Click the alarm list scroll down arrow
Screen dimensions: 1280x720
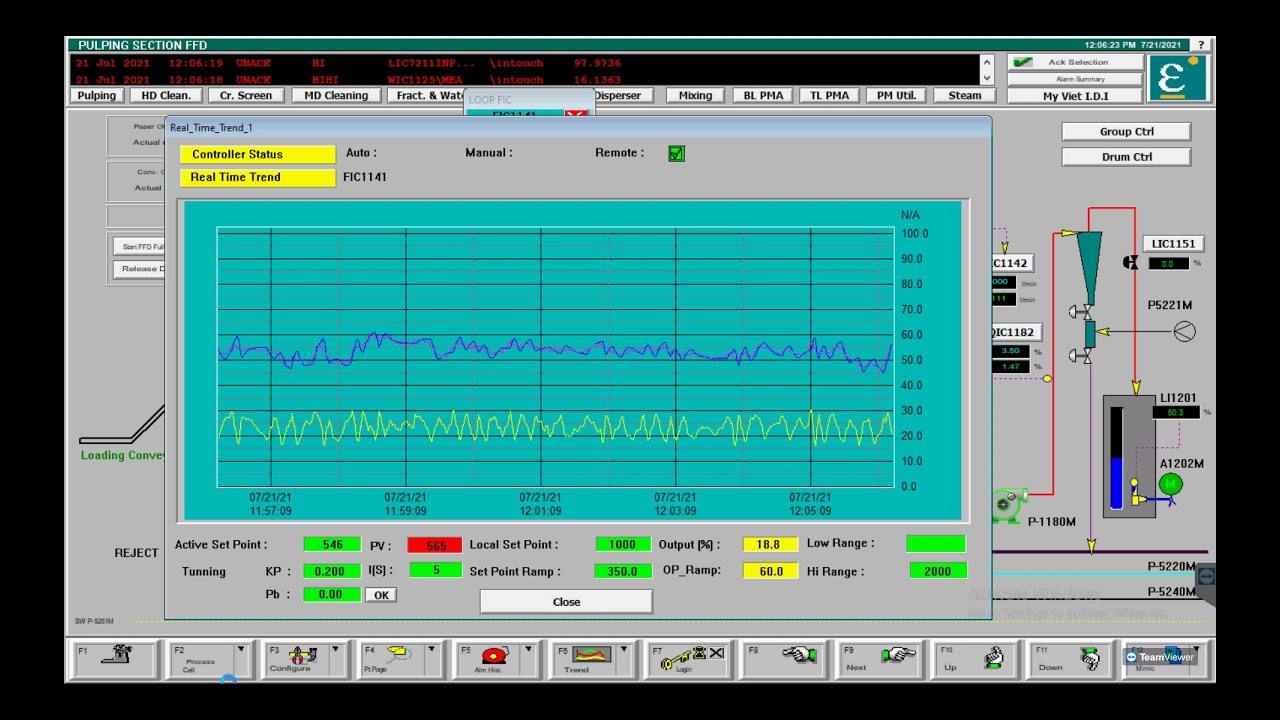987,78
